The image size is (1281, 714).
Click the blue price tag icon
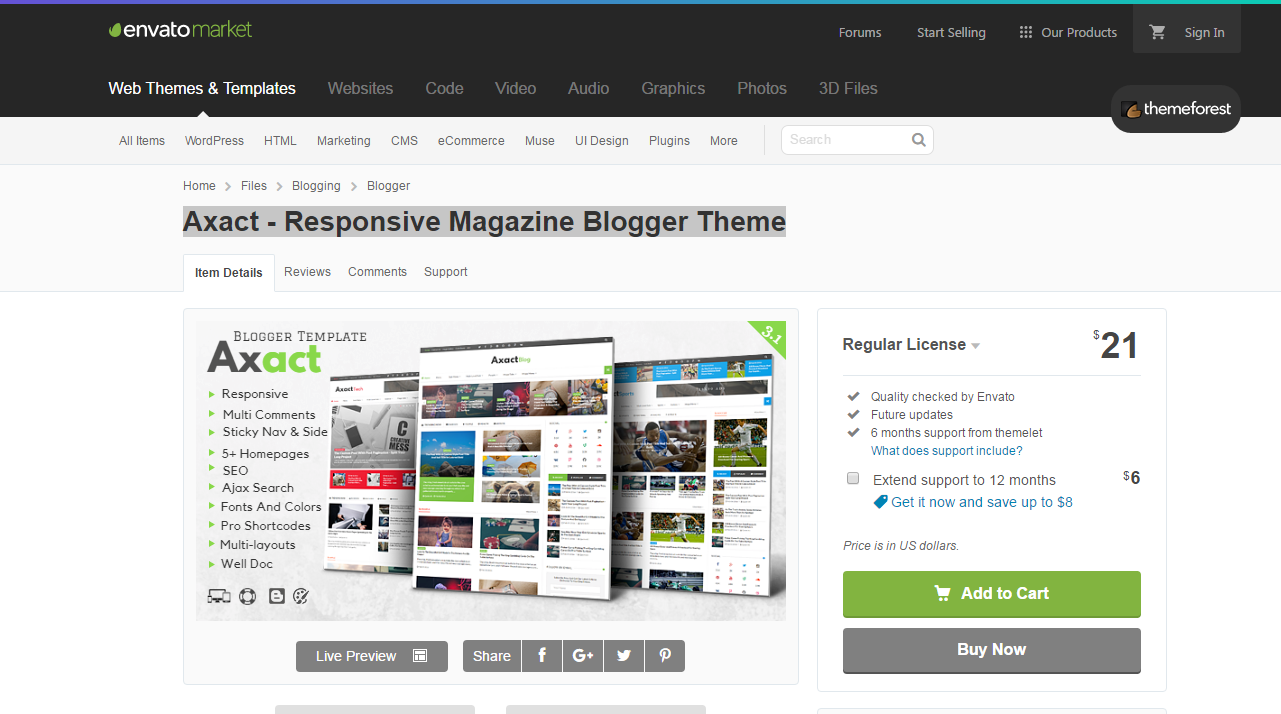pos(880,502)
